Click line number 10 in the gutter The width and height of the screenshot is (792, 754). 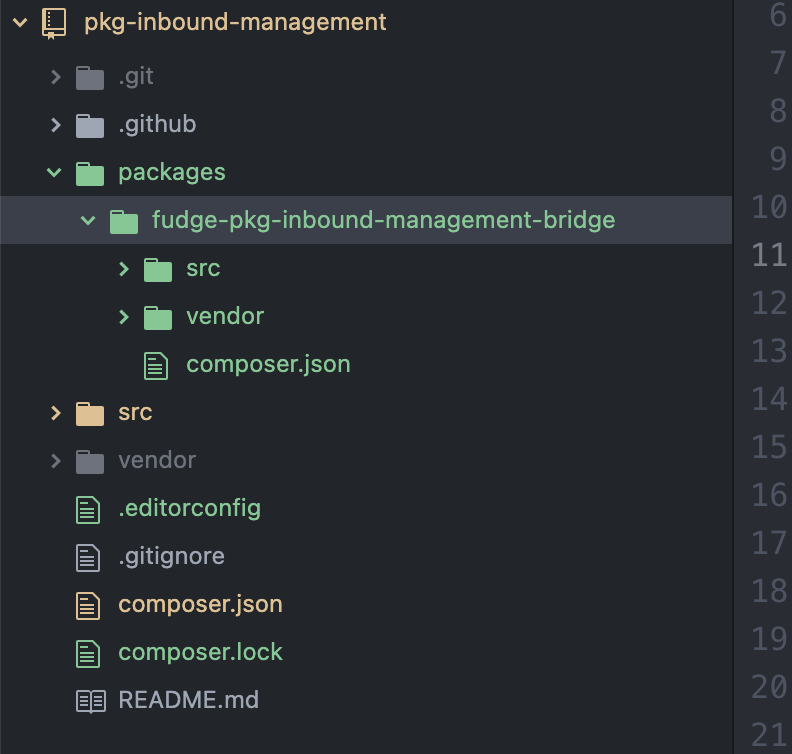click(769, 207)
